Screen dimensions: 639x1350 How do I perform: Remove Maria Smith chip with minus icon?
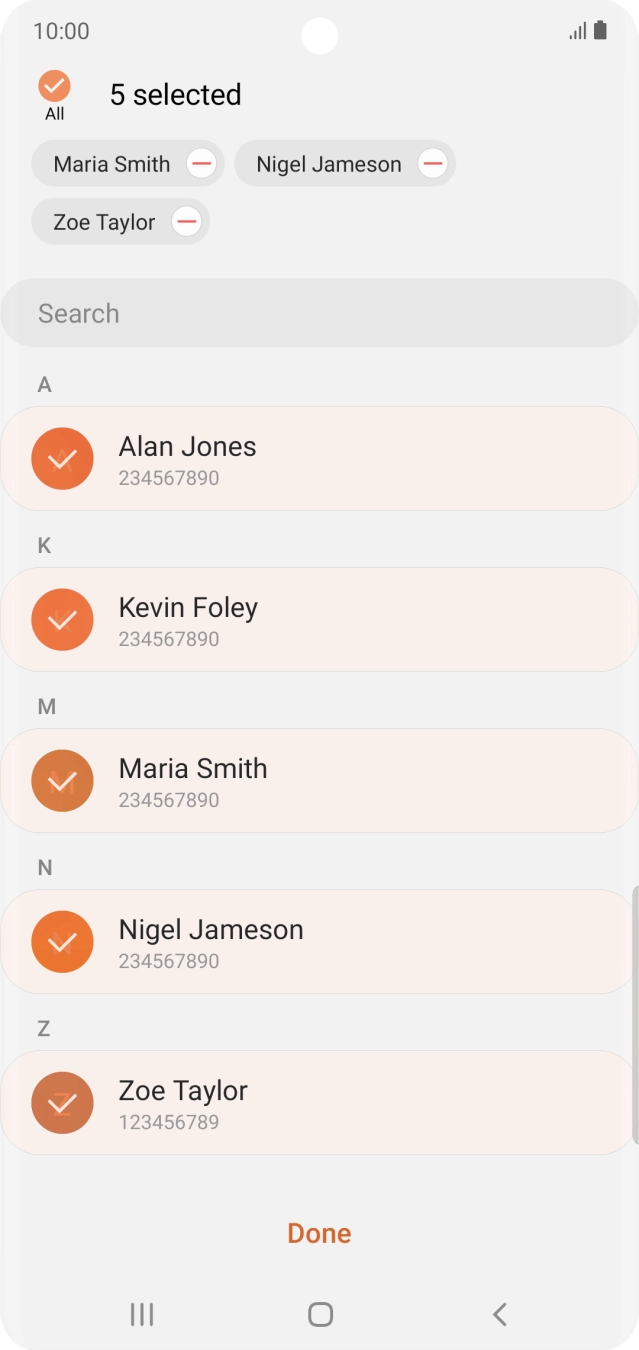tap(201, 164)
